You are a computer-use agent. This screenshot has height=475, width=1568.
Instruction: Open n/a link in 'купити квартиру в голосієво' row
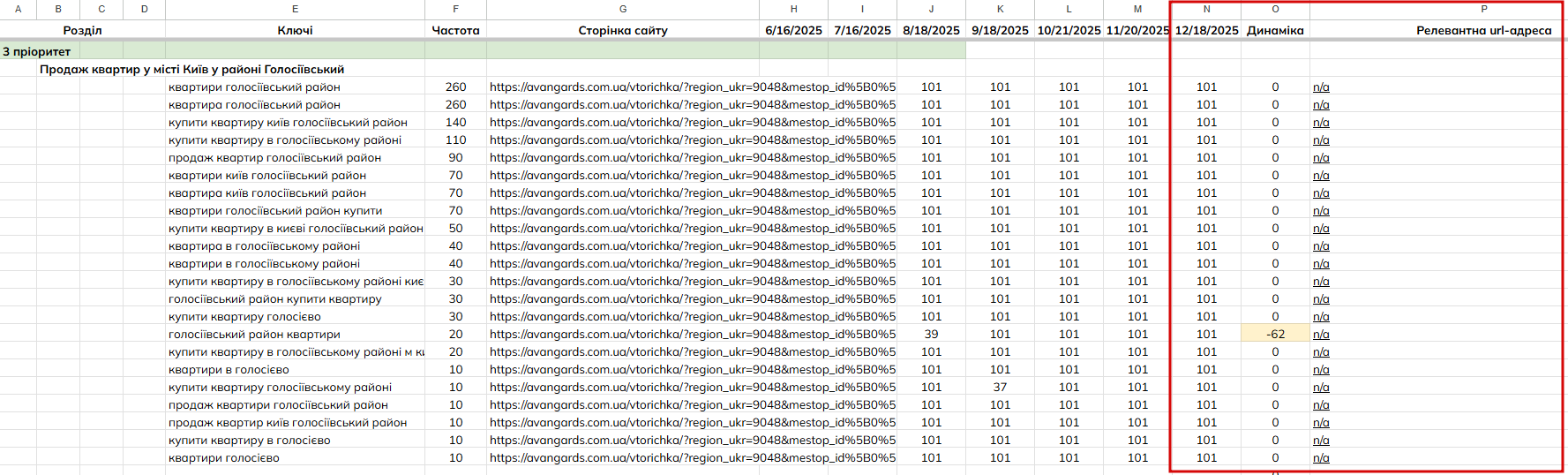click(1321, 440)
